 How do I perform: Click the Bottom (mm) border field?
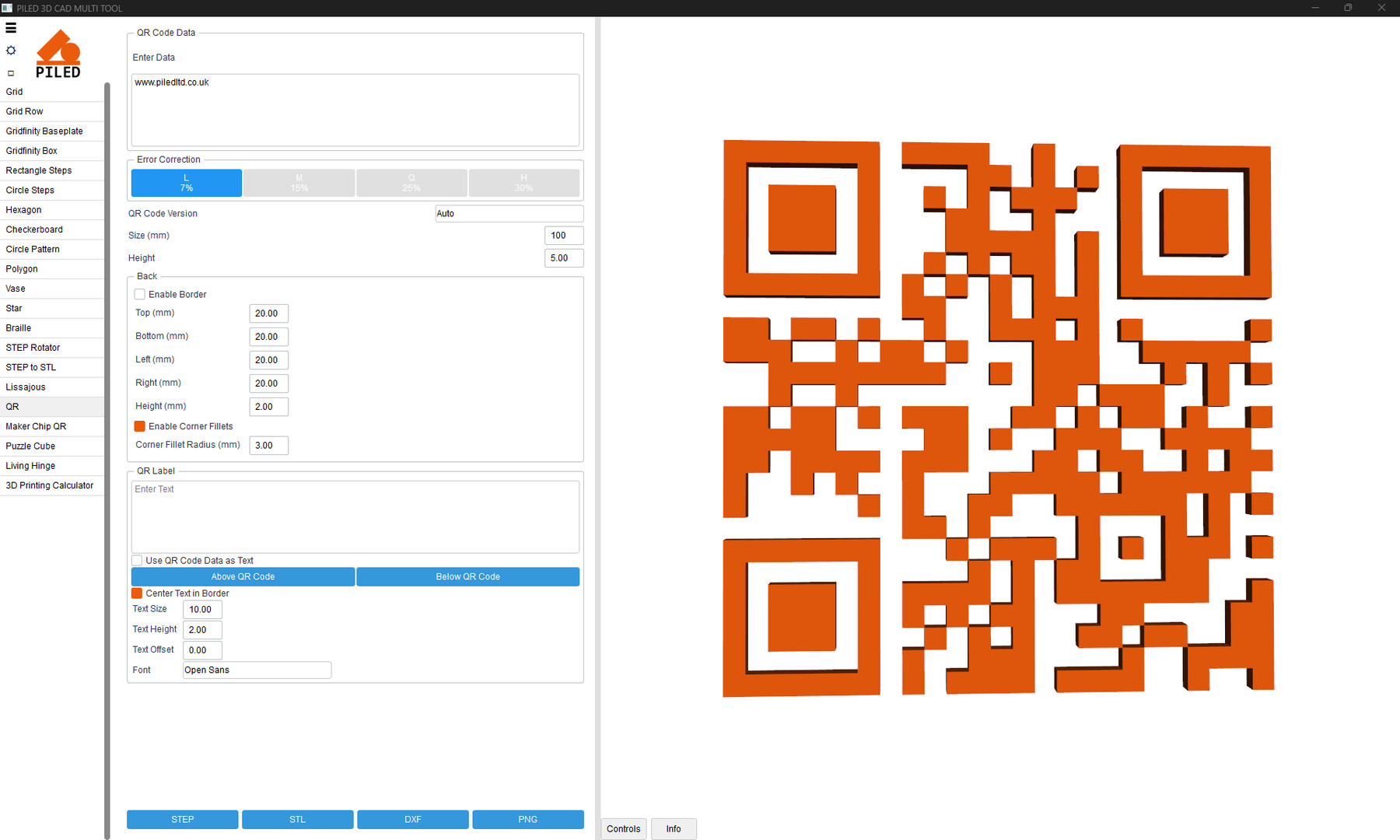click(268, 337)
